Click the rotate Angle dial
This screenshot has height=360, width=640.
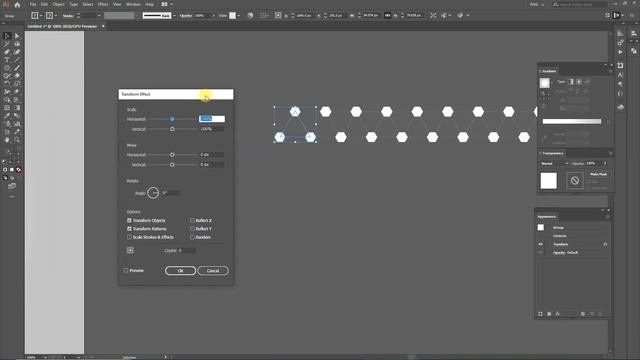point(153,193)
